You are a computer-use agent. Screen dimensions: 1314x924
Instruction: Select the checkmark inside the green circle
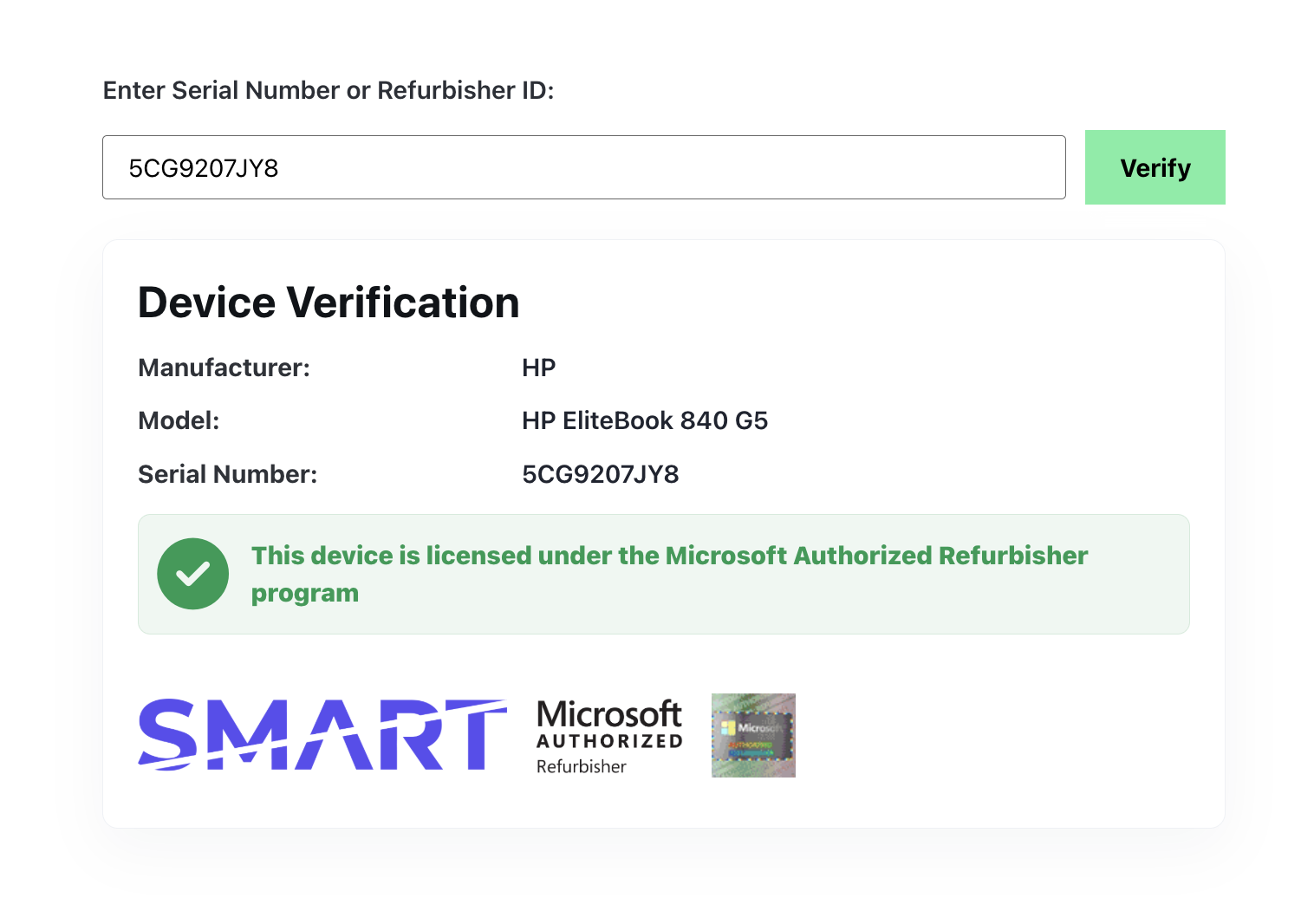pyautogui.click(x=192, y=573)
